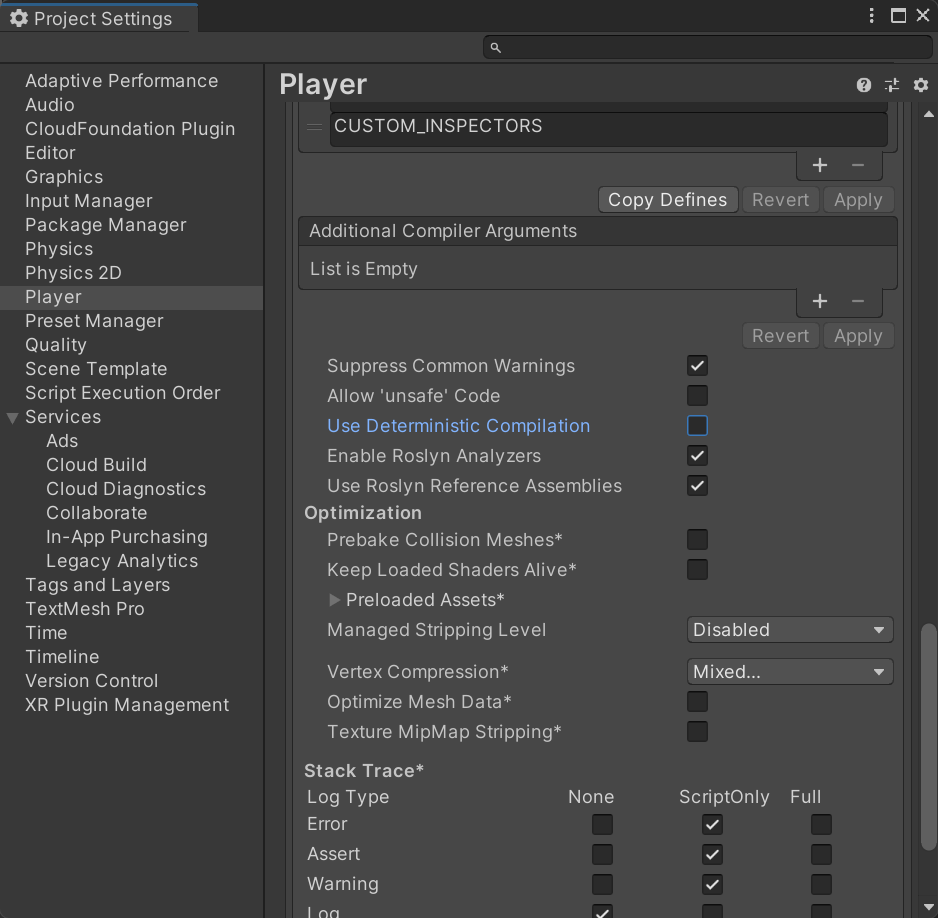Grab the CUSTOM_INSPECTORS reorder handle
Viewport: 938px width, 918px height.
313,127
